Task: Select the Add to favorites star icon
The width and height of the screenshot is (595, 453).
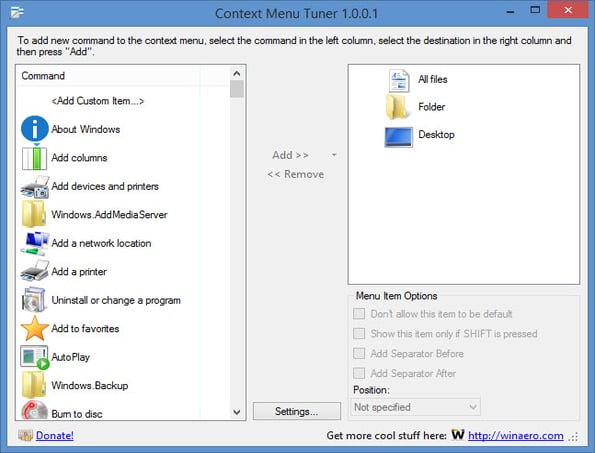Action: [35, 329]
